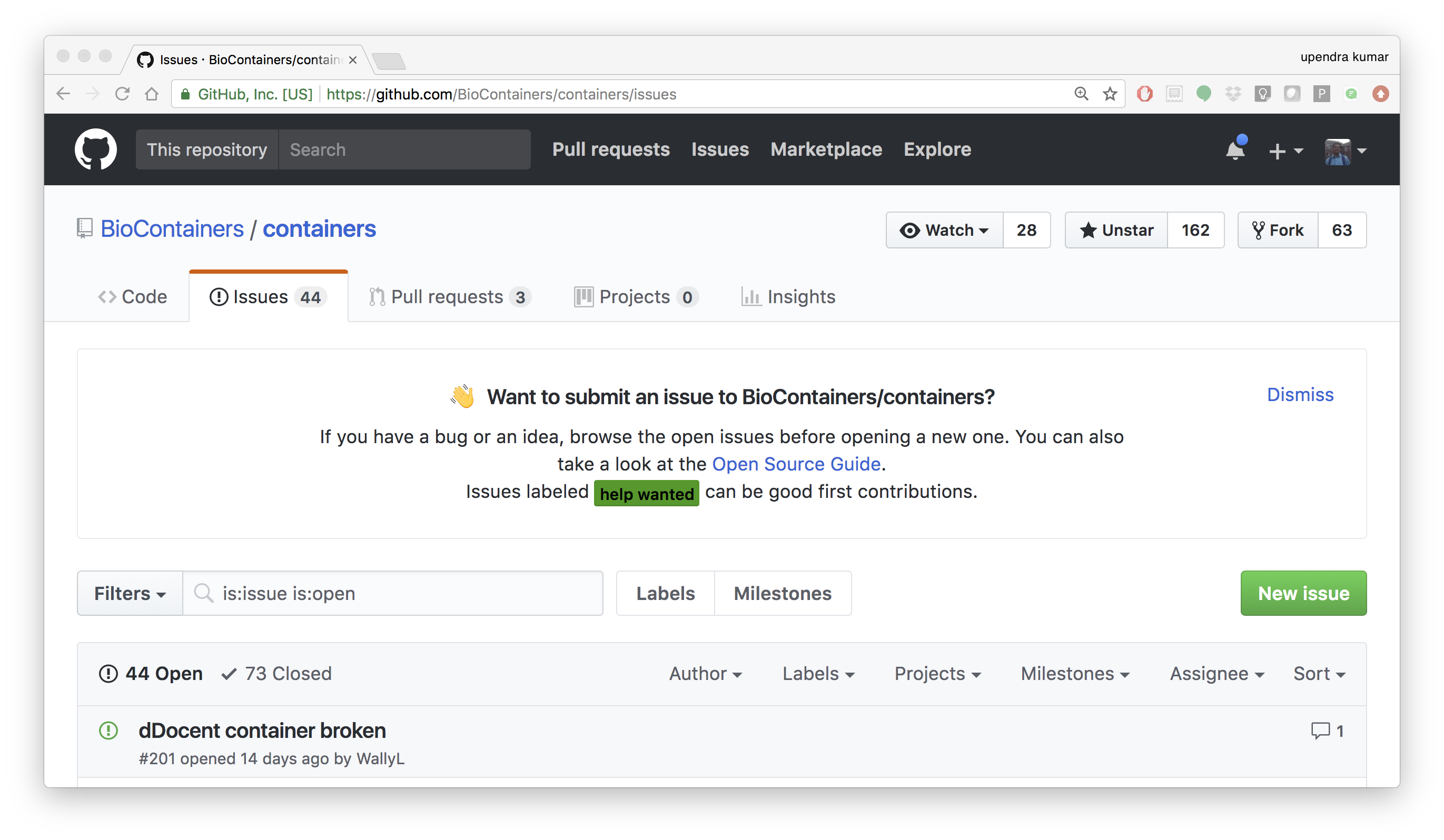
Task: Show the 44 Open issues
Action: [151, 673]
